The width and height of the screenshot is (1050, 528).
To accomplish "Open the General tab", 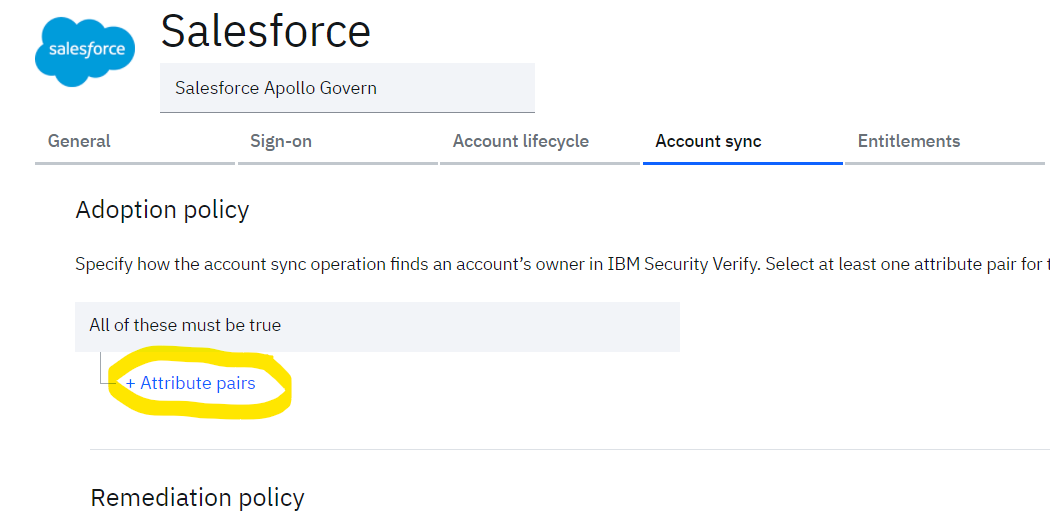I will tap(79, 141).
